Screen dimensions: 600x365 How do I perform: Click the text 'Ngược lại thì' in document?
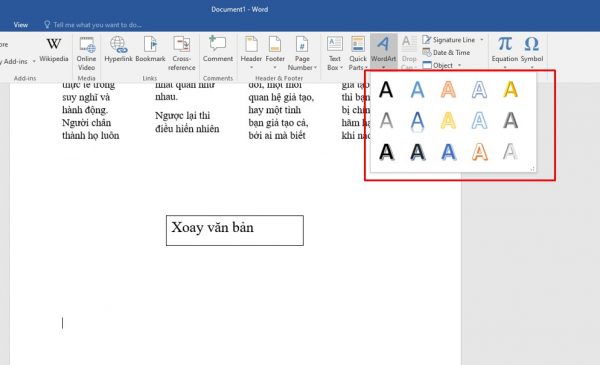click(183, 116)
